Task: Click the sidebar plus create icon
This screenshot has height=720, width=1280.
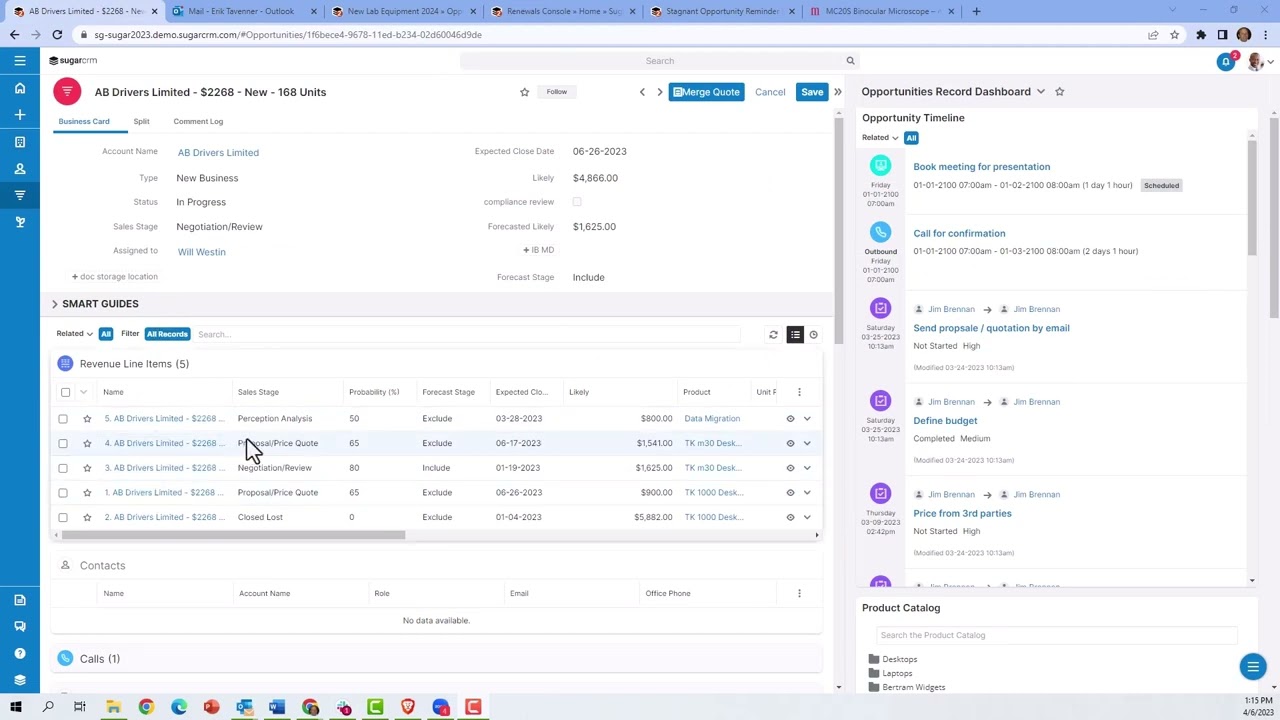Action: [20, 115]
